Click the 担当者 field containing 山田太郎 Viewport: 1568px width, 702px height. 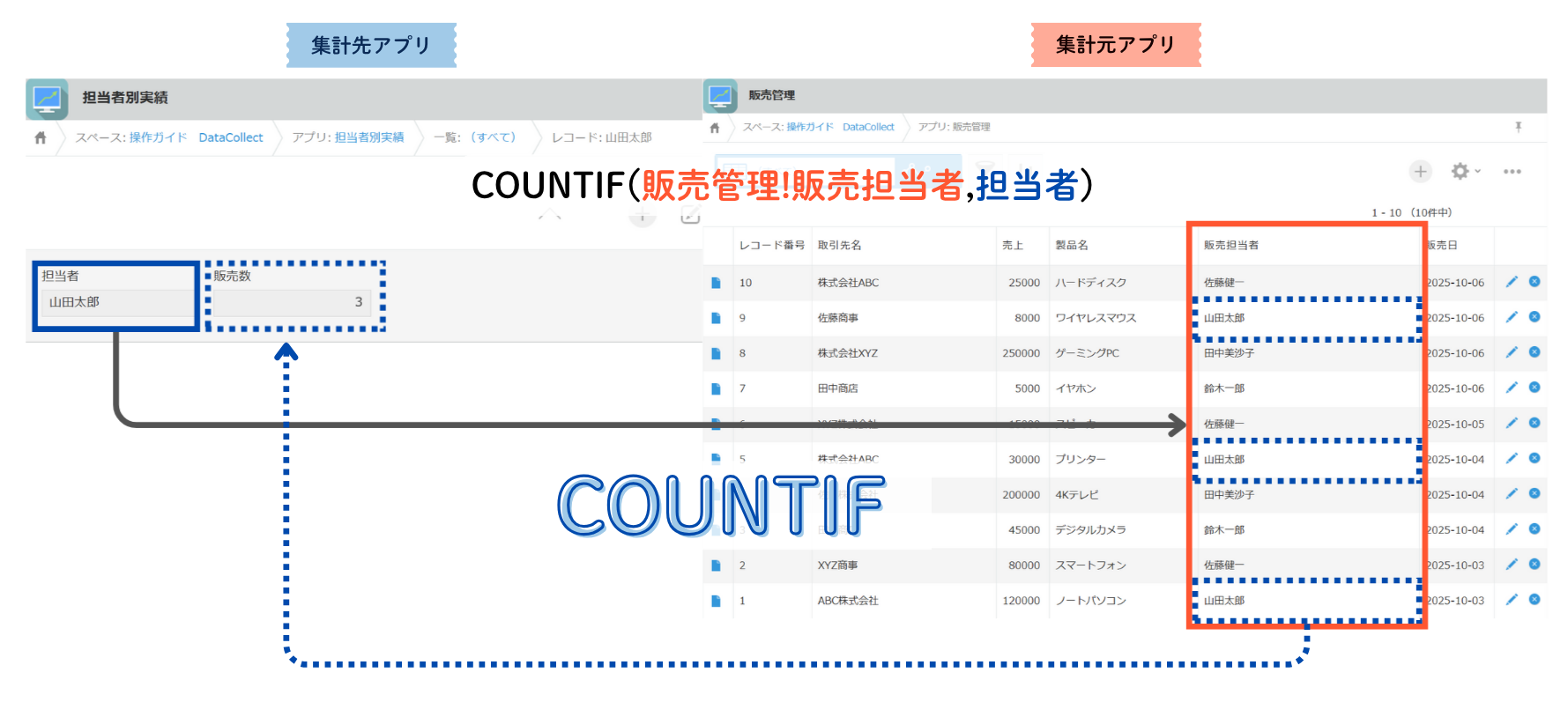click(115, 302)
